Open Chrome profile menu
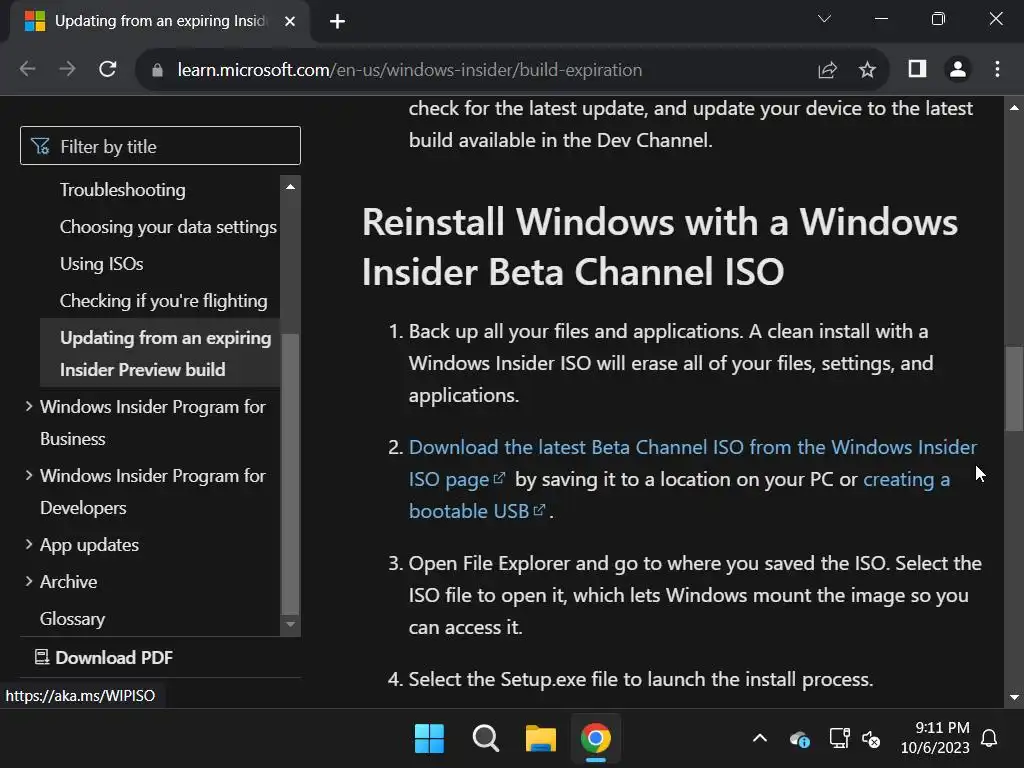The image size is (1024, 768). coord(958,69)
